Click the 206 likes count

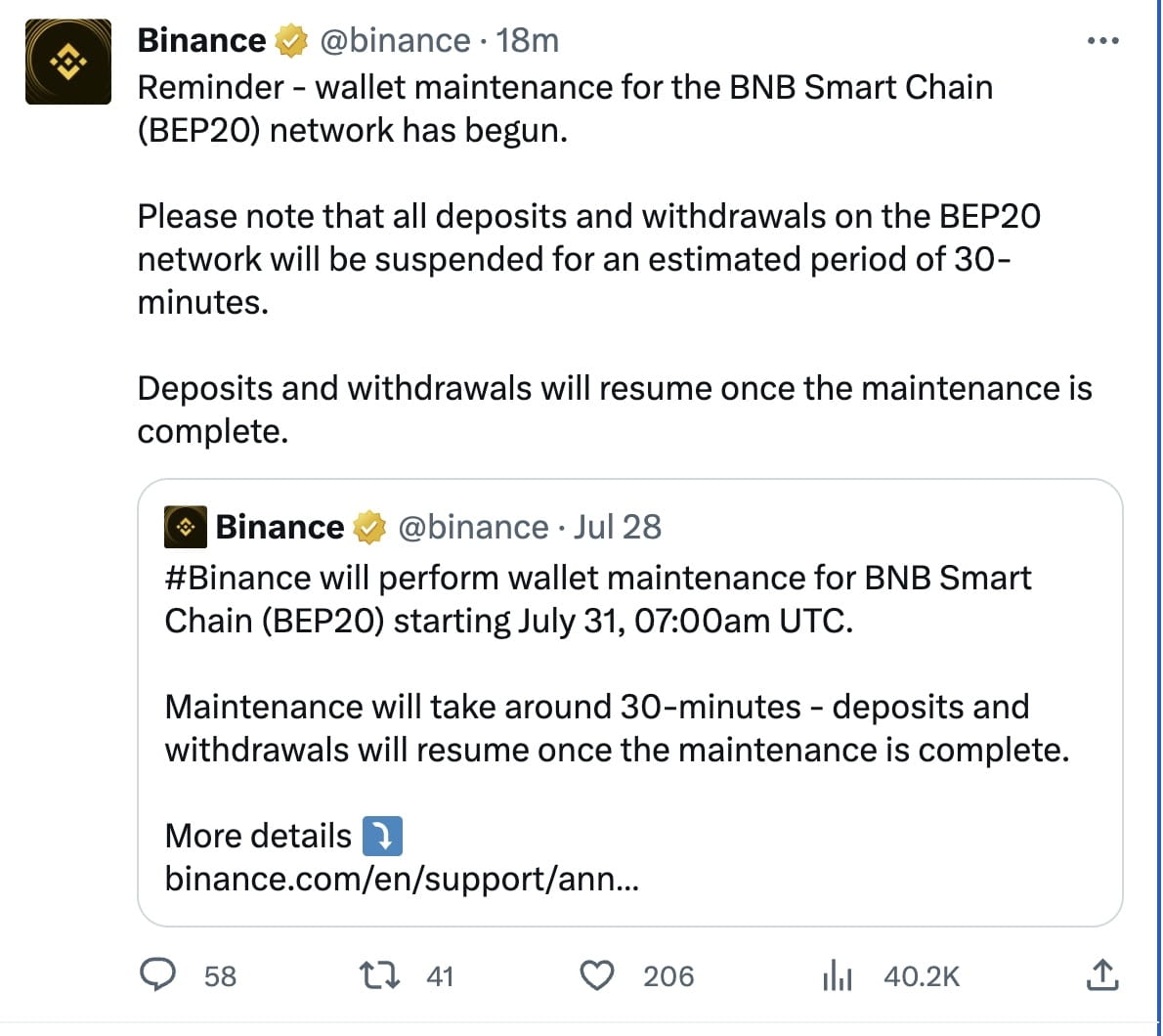669,974
